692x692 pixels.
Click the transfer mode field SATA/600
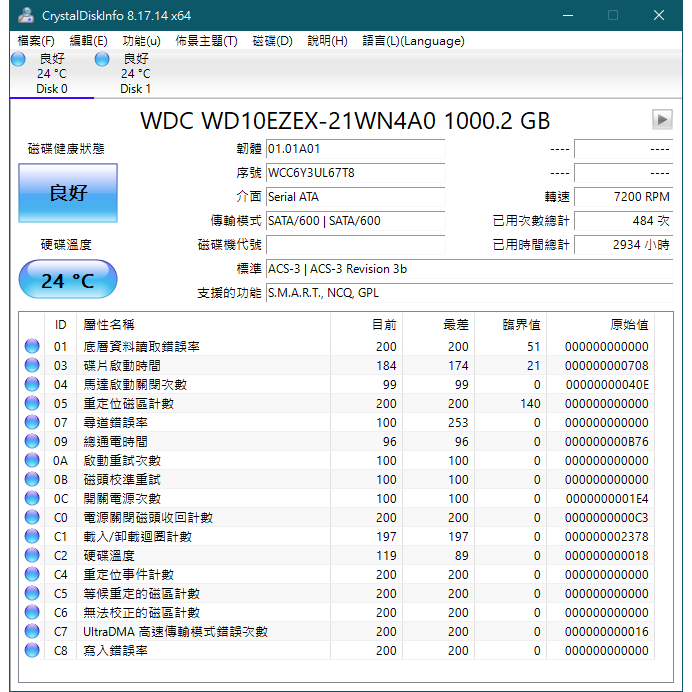[x=356, y=221]
